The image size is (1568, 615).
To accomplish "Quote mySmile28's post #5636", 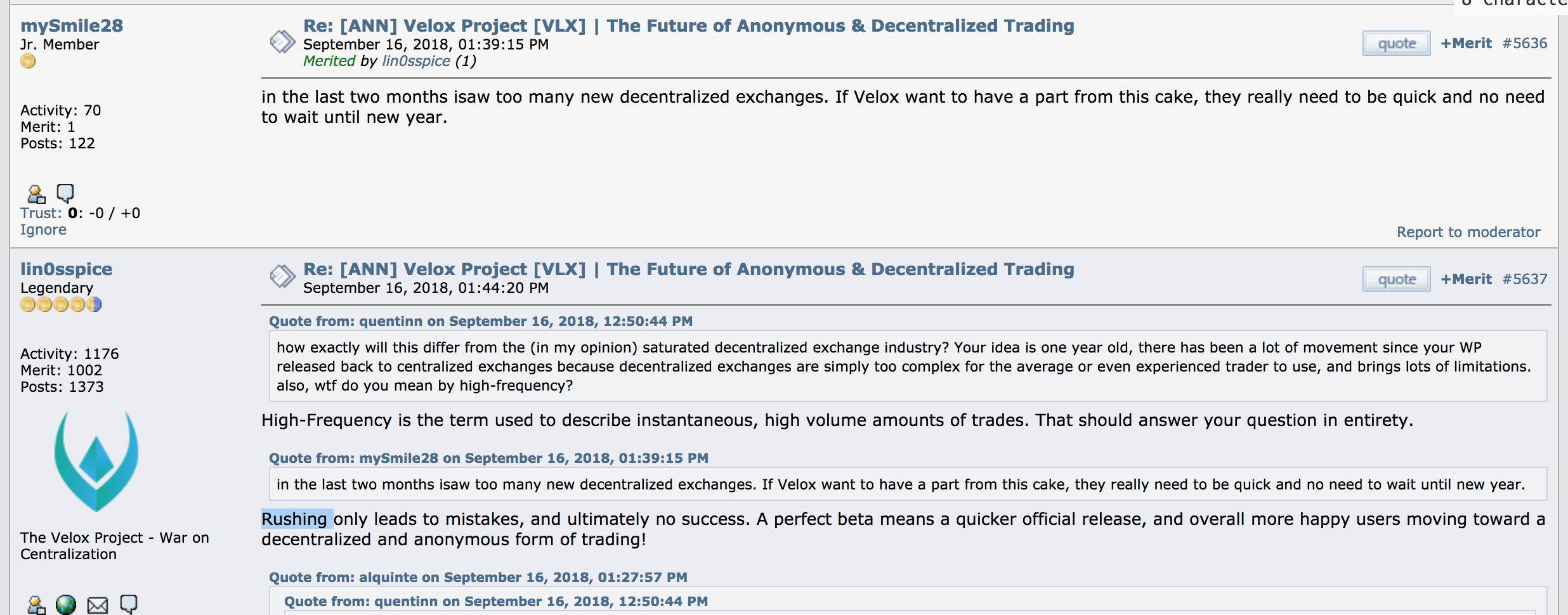I will click(x=1396, y=43).
